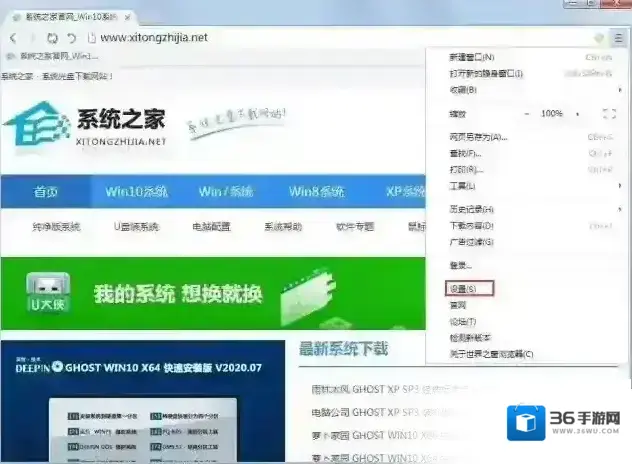This screenshot has width=632, height=464.
Task: Open the Win8系统 navigation tab
Action: (316, 191)
